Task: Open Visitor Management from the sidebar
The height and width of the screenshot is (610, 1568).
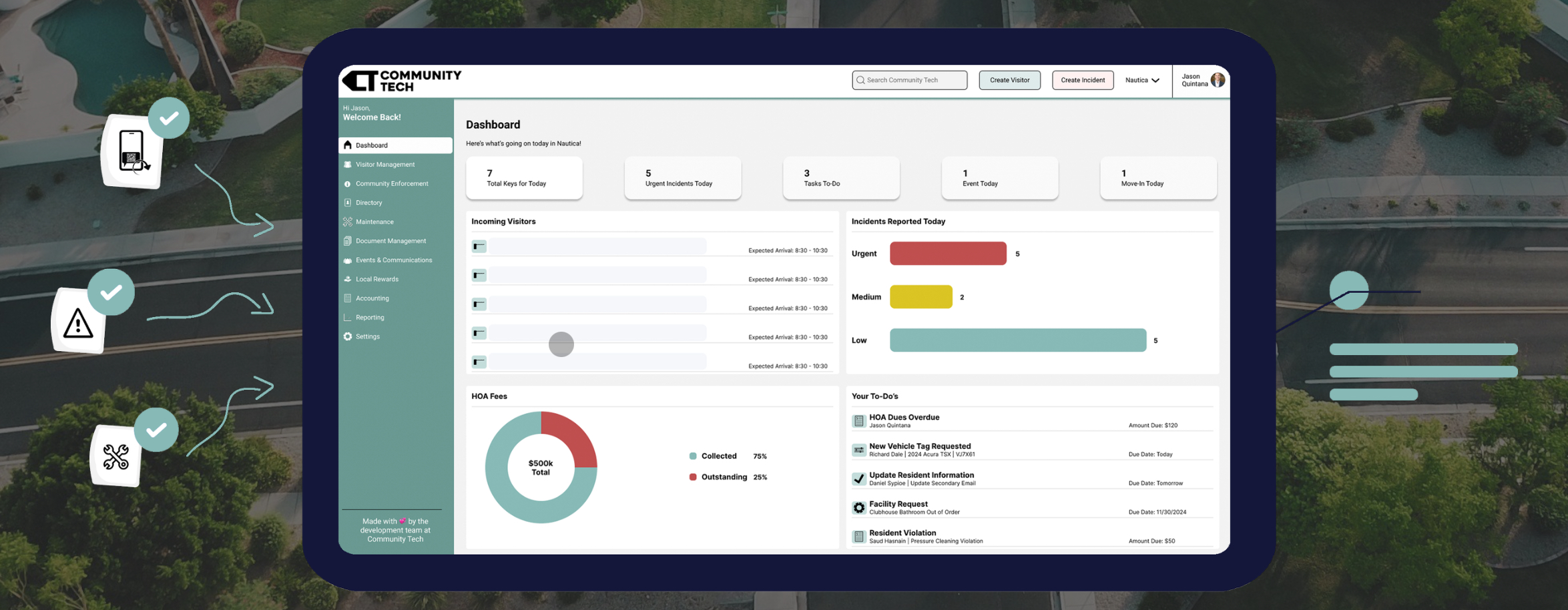Action: 383,164
